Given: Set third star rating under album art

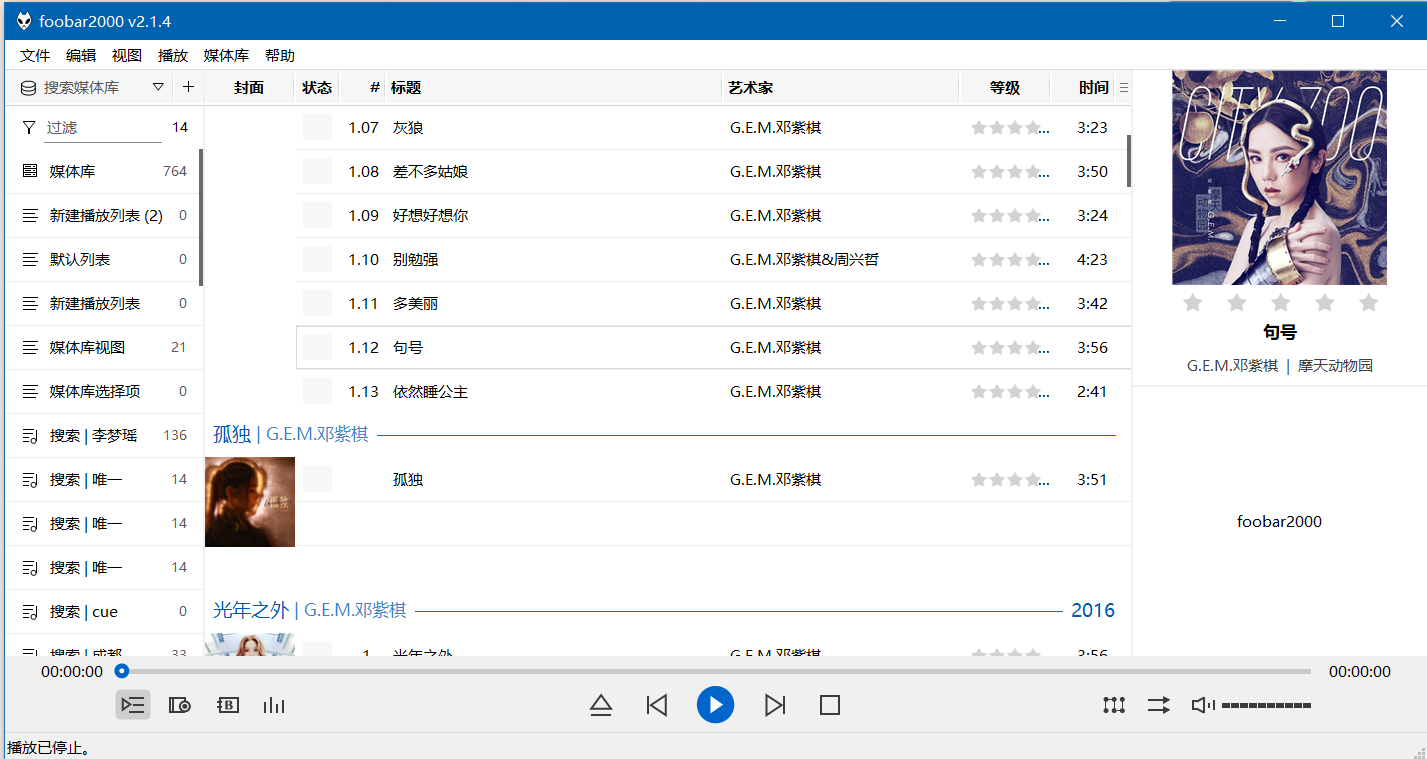Looking at the screenshot, I should point(1280,302).
